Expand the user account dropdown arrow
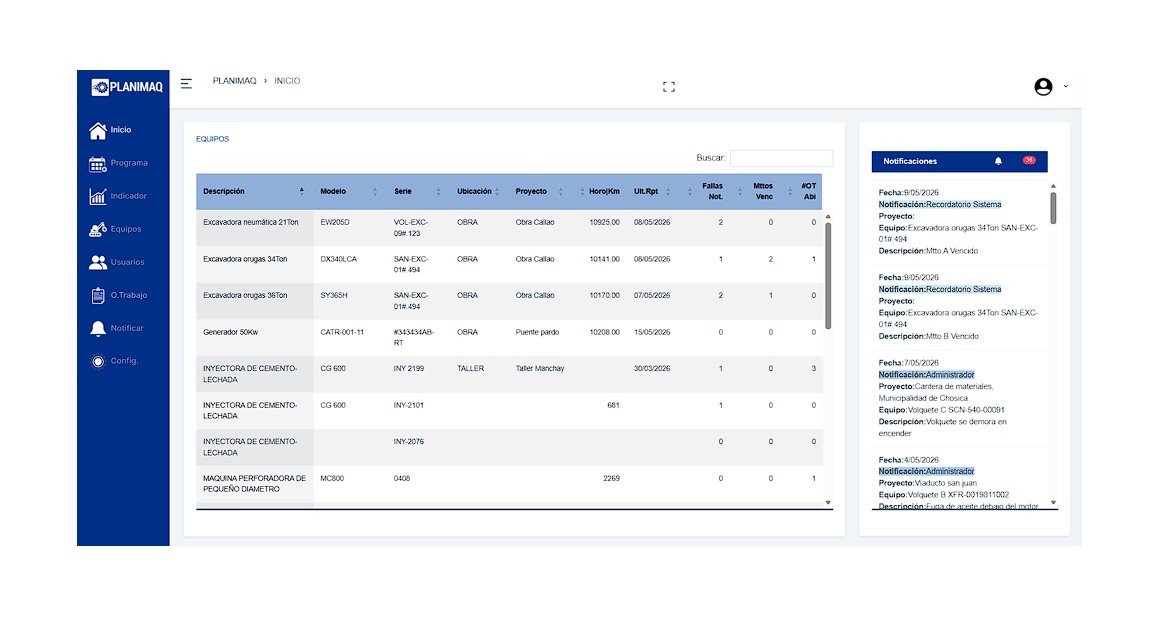Viewport: 1158px width, 628px height. tap(1065, 86)
